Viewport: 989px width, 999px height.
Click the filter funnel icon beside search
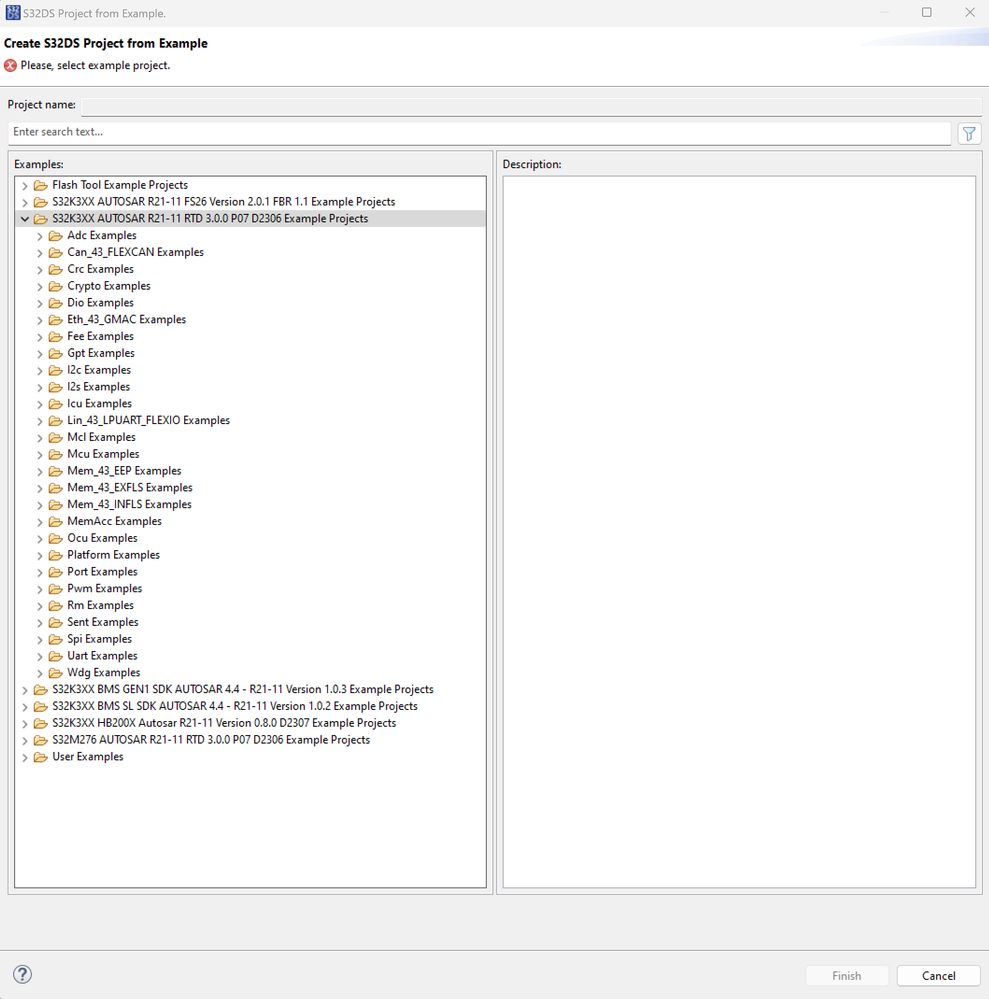[969, 134]
